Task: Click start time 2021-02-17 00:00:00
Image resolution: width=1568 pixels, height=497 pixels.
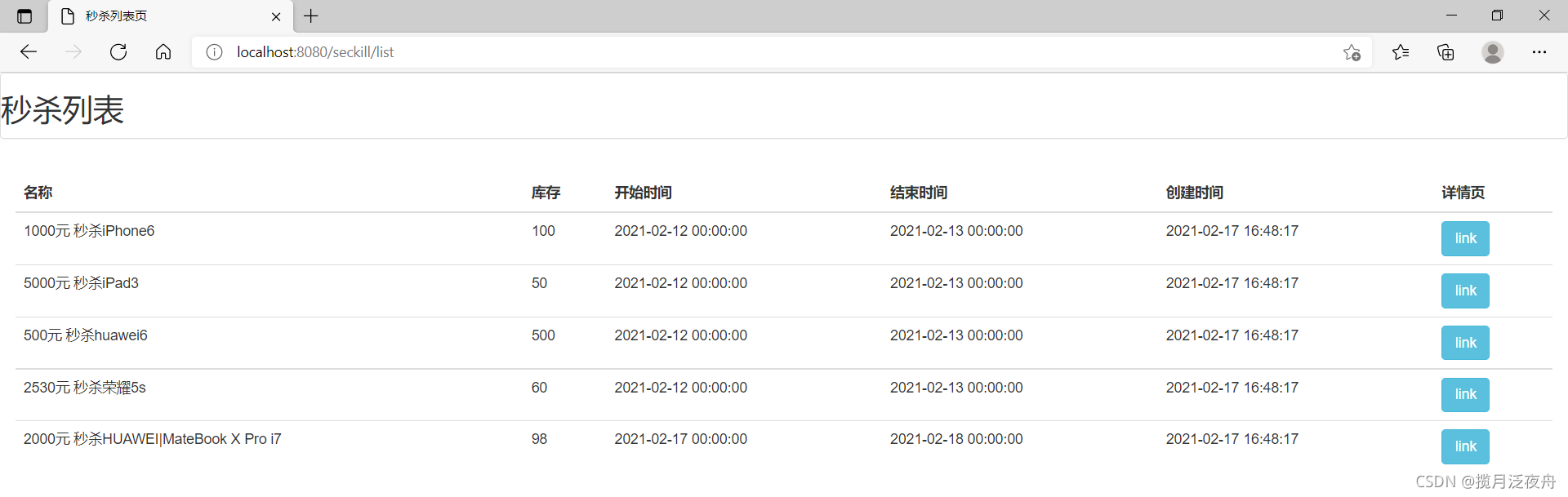Action: click(680, 439)
